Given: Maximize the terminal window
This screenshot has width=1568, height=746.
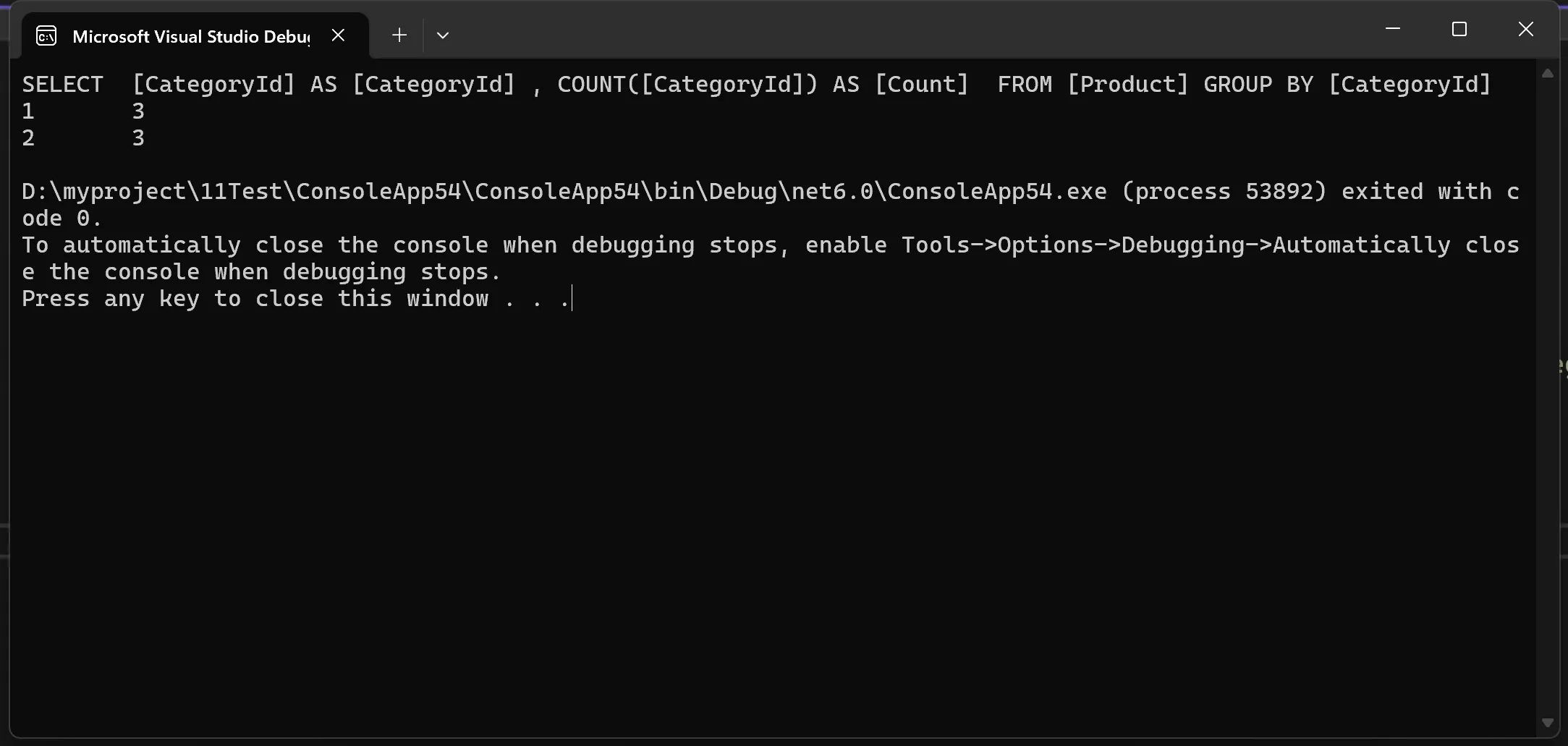Looking at the screenshot, I should 1459,29.
